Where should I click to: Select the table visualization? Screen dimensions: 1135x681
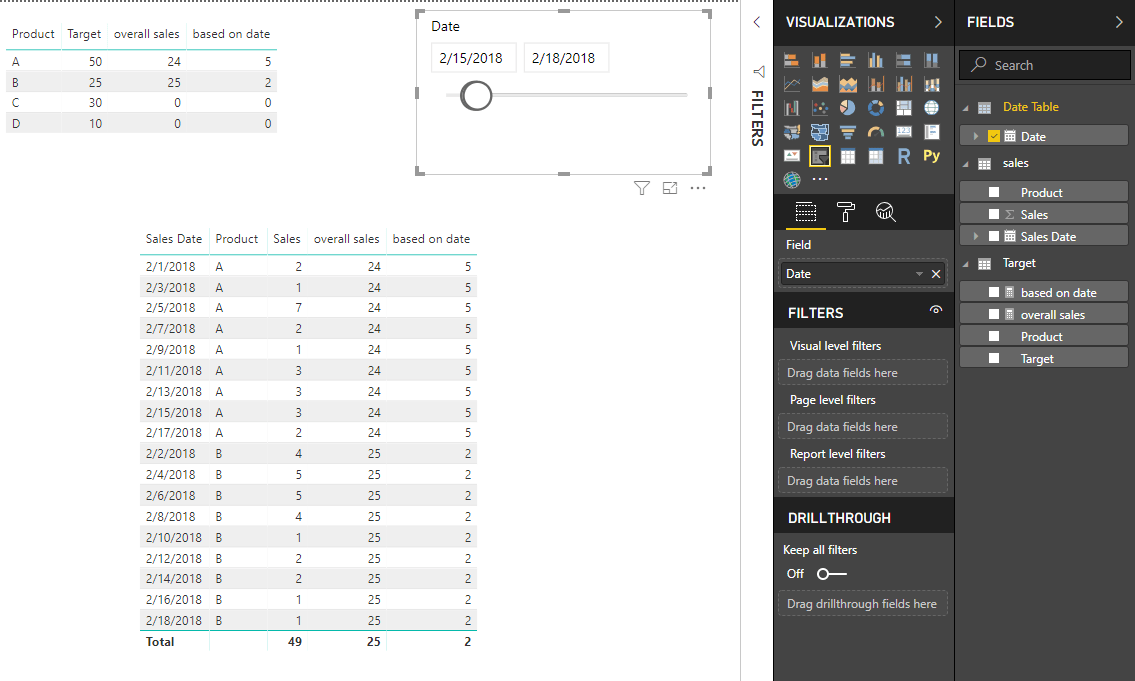[848, 156]
